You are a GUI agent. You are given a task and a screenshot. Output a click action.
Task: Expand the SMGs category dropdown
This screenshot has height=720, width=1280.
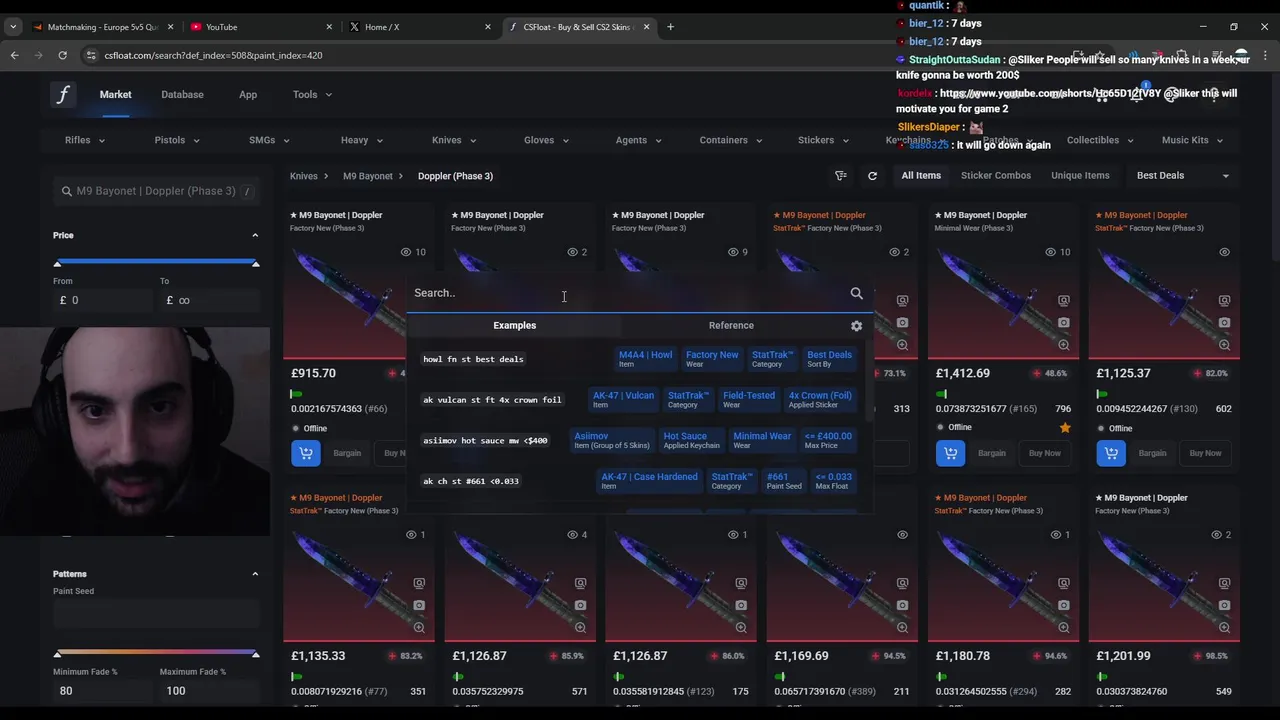tap(269, 140)
